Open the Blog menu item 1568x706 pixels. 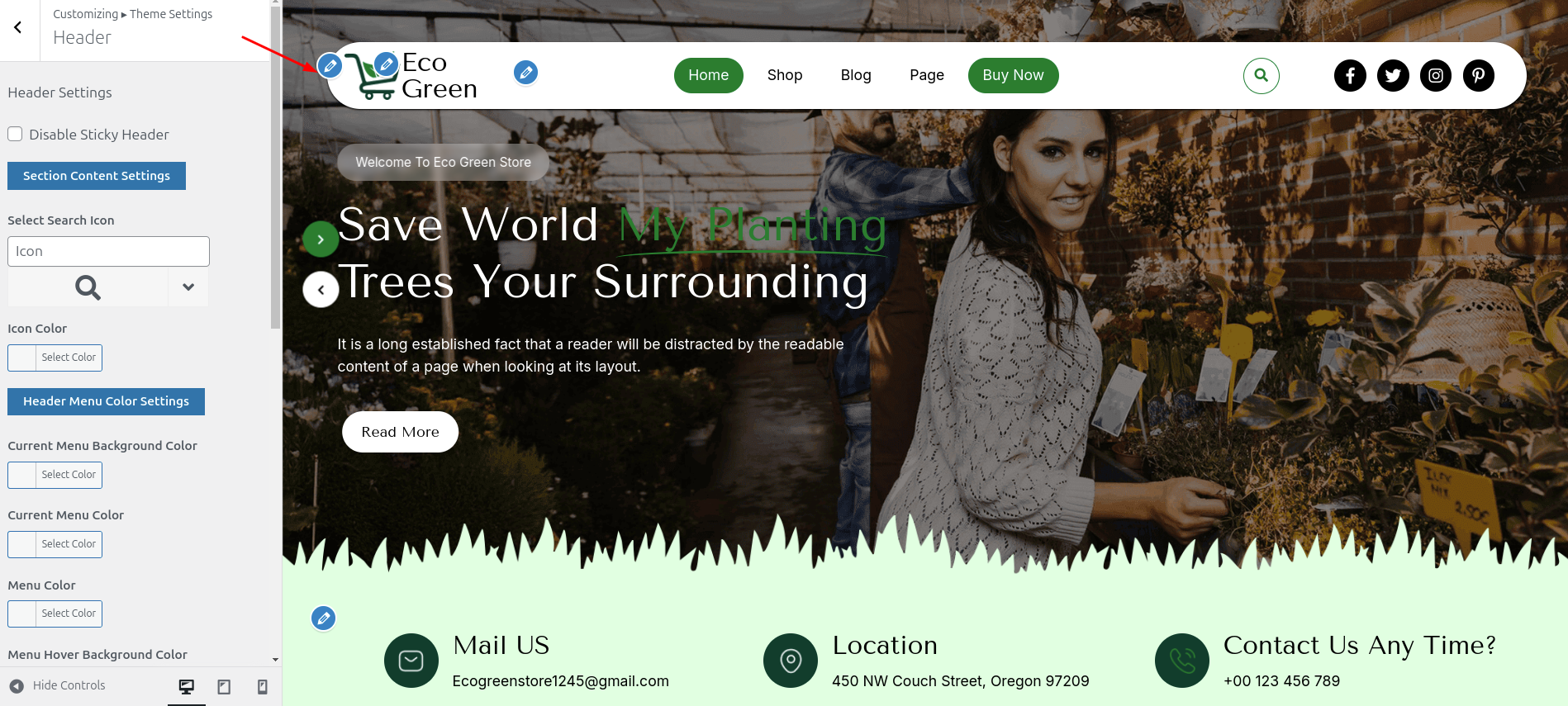[x=856, y=75]
